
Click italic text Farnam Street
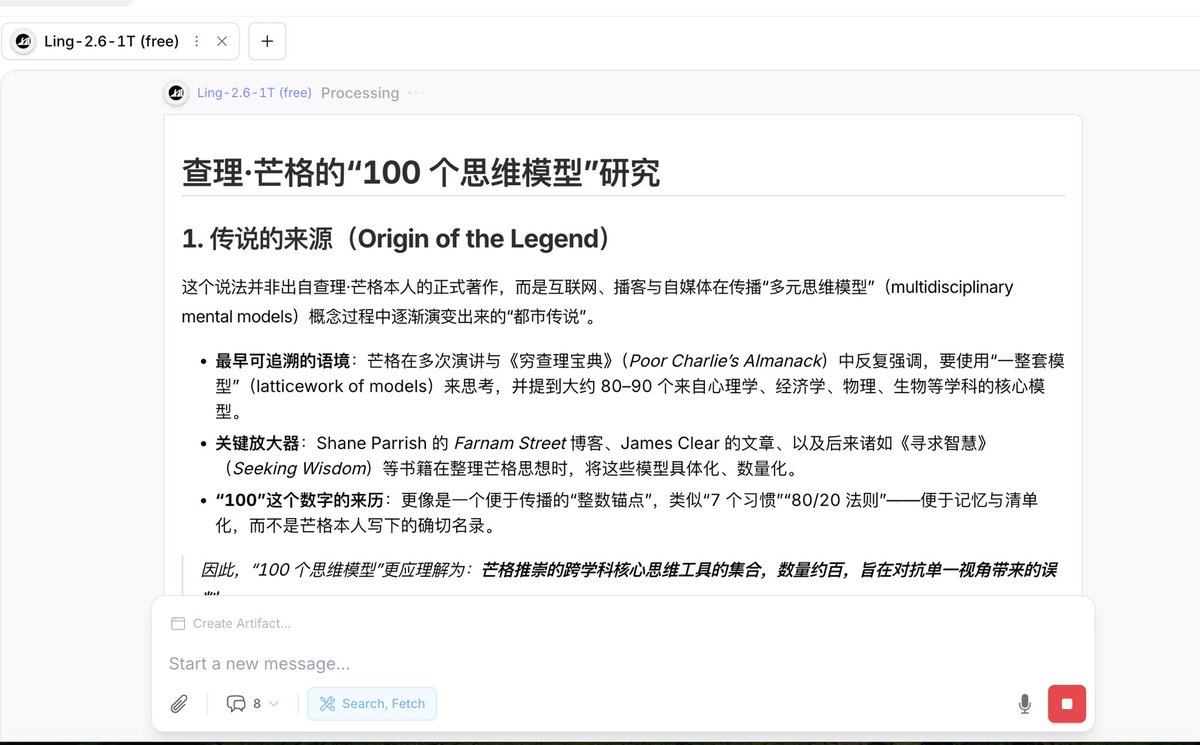coord(510,442)
